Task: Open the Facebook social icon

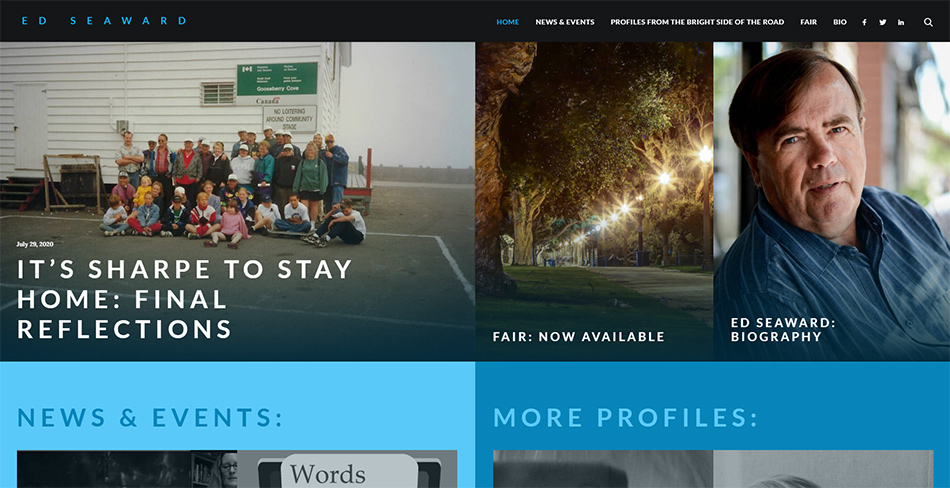Action: tap(864, 22)
